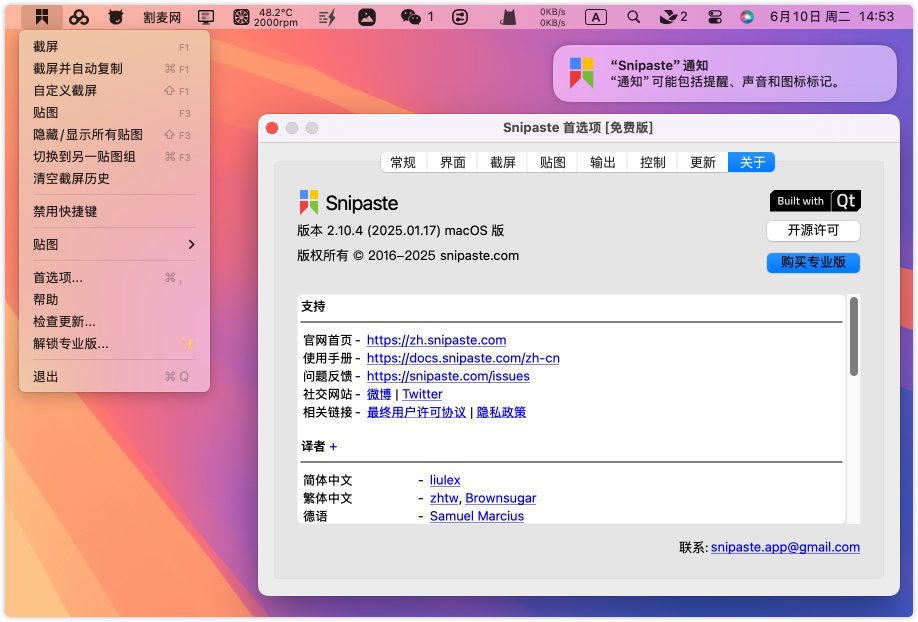This screenshot has width=918, height=622.
Task: Open translator link zhtw
Action: coord(444,498)
